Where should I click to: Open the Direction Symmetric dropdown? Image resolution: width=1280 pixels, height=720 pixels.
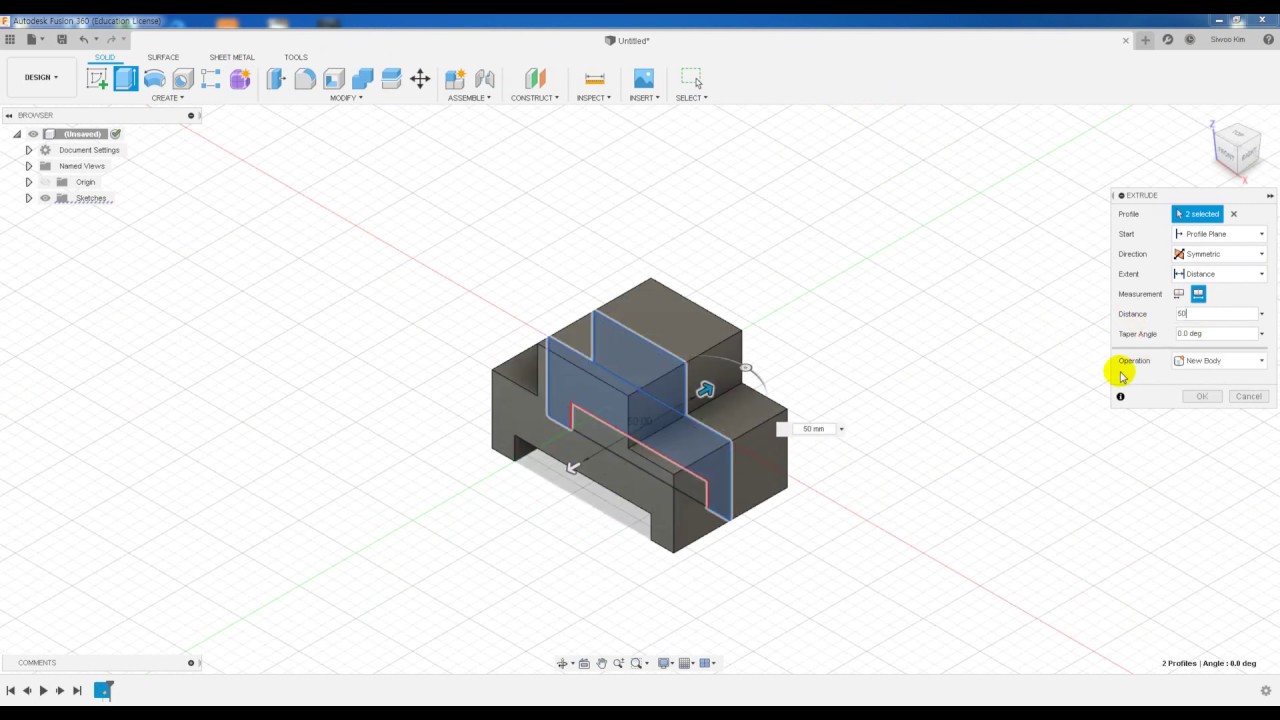(x=1220, y=254)
